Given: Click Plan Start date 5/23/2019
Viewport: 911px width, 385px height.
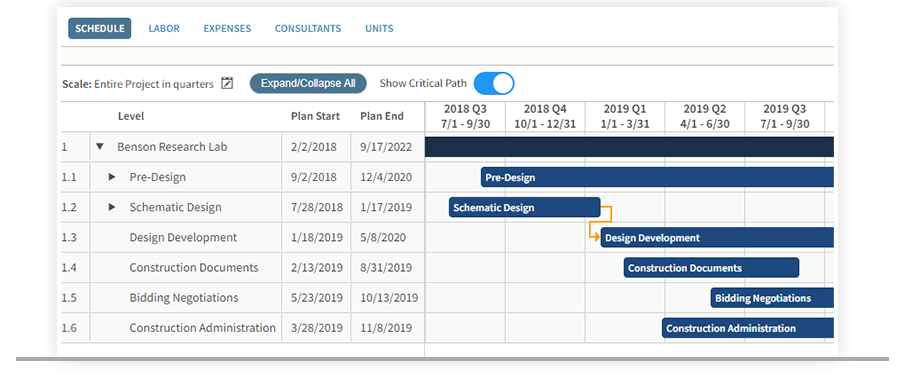Looking at the screenshot, I should coord(317,298).
